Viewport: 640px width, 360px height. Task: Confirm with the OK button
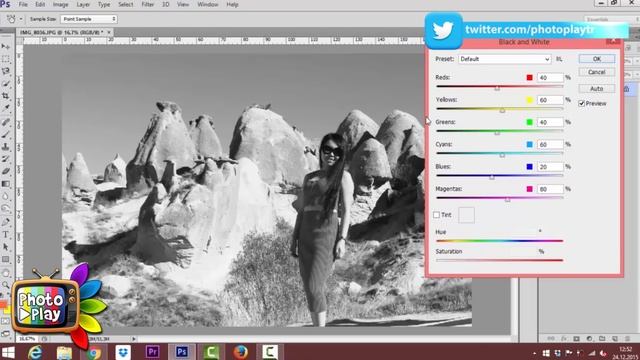pos(597,59)
